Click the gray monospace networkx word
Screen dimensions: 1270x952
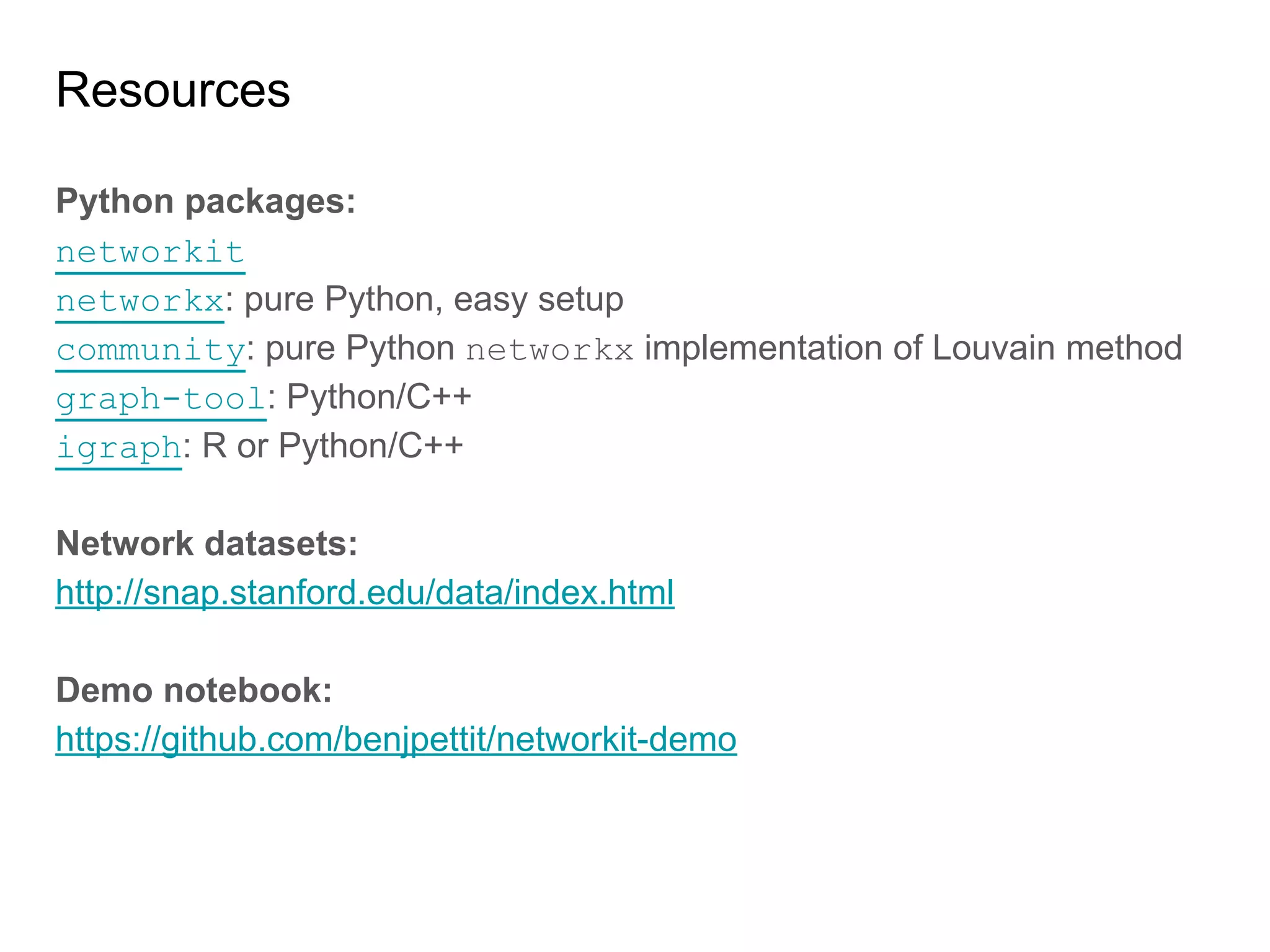(x=549, y=350)
